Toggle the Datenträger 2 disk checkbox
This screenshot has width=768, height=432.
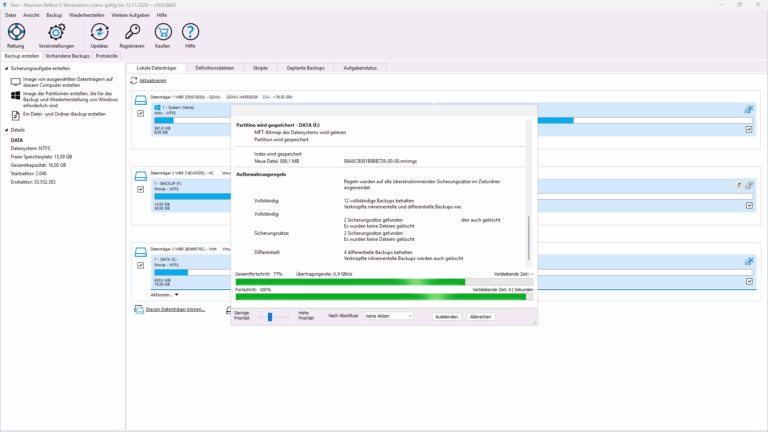click(141, 189)
